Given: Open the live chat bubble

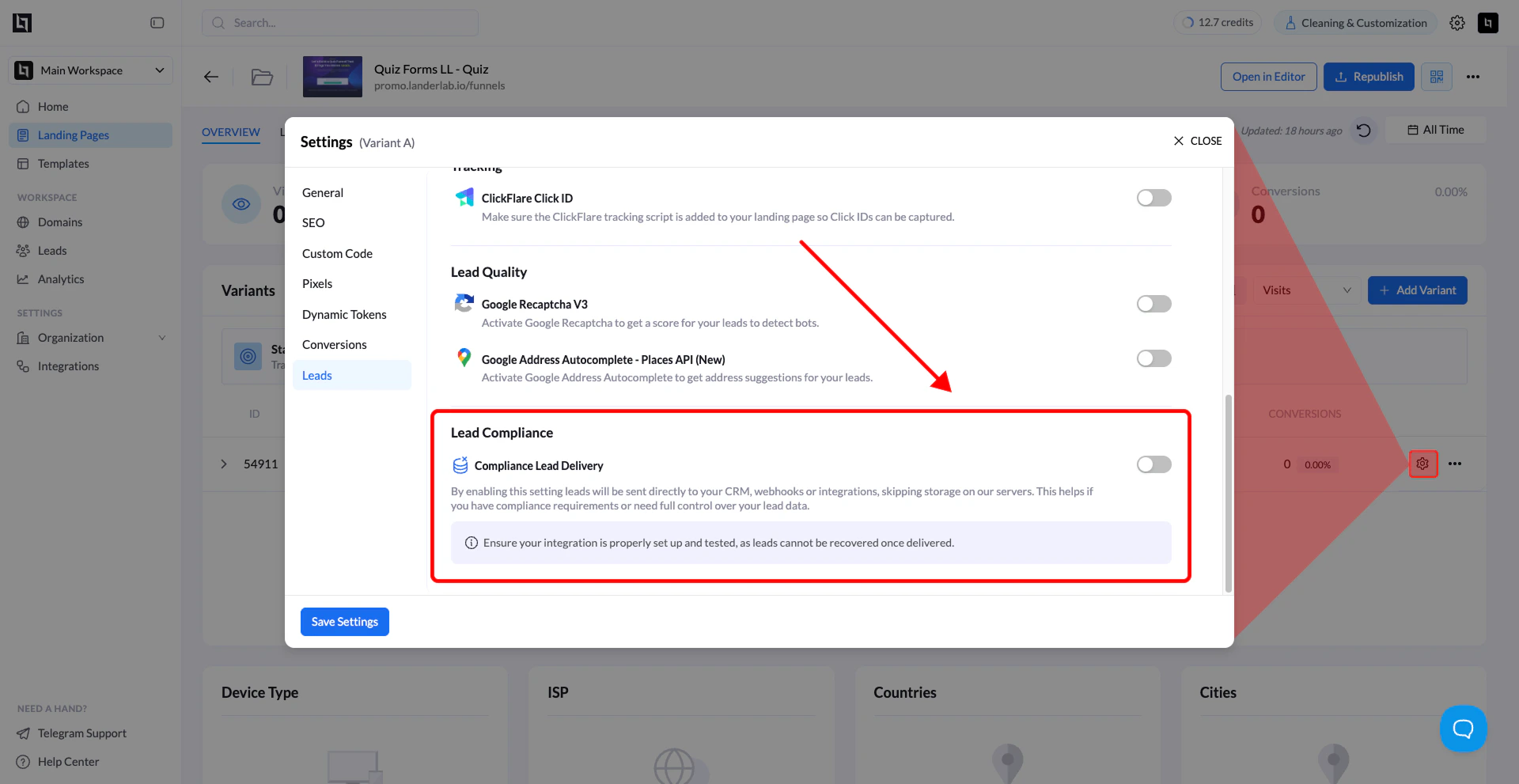Looking at the screenshot, I should (x=1464, y=729).
